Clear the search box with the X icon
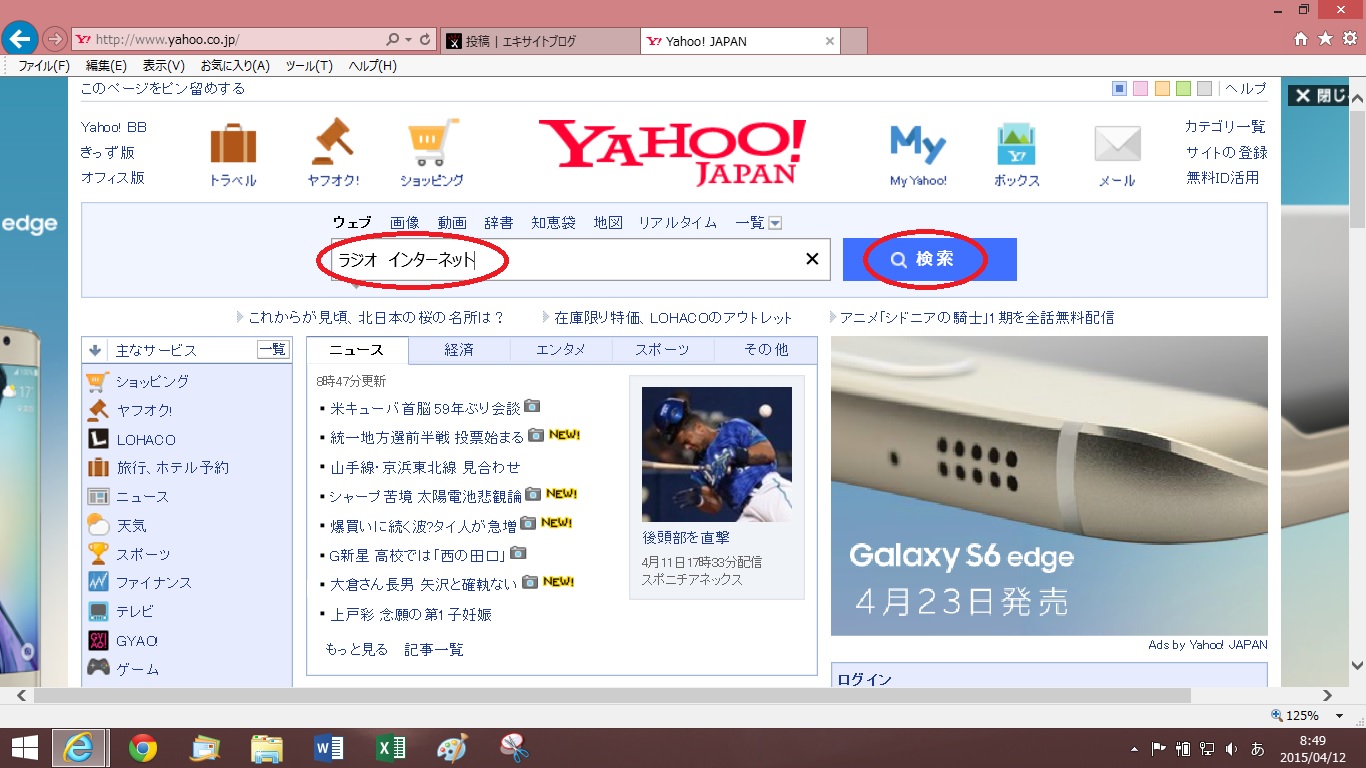This screenshot has height=768, width=1366. (812, 260)
